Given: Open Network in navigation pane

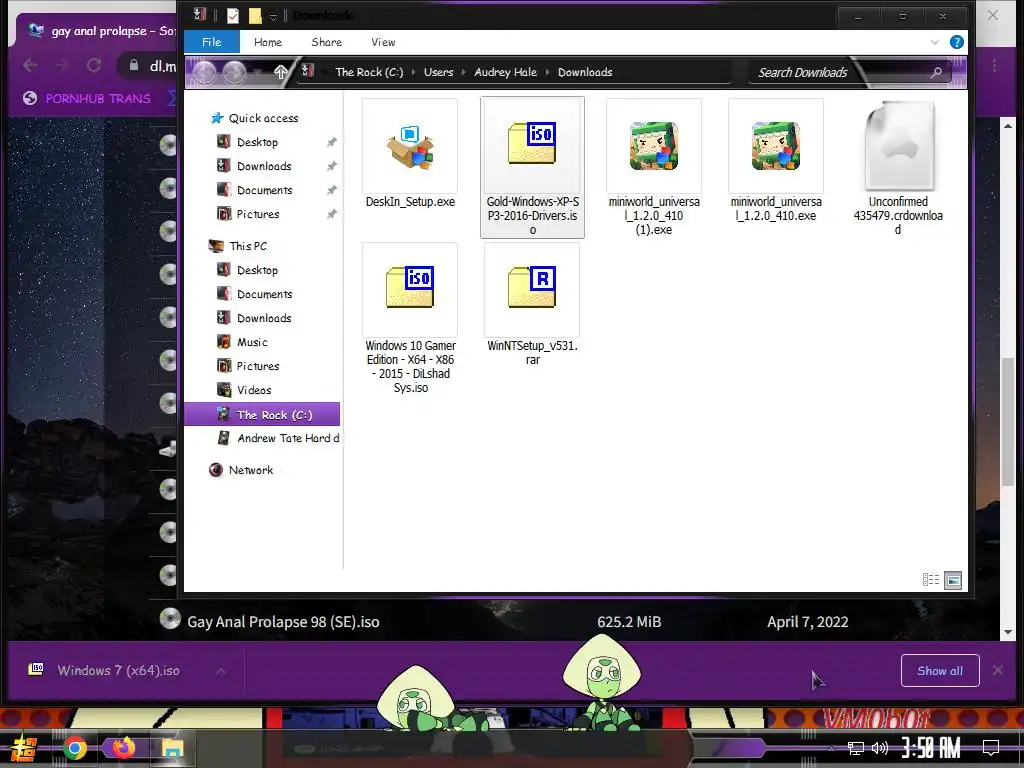Looking at the screenshot, I should point(251,470).
